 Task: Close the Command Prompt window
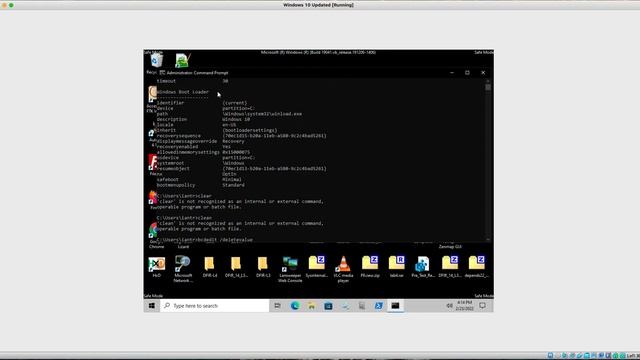point(483,73)
